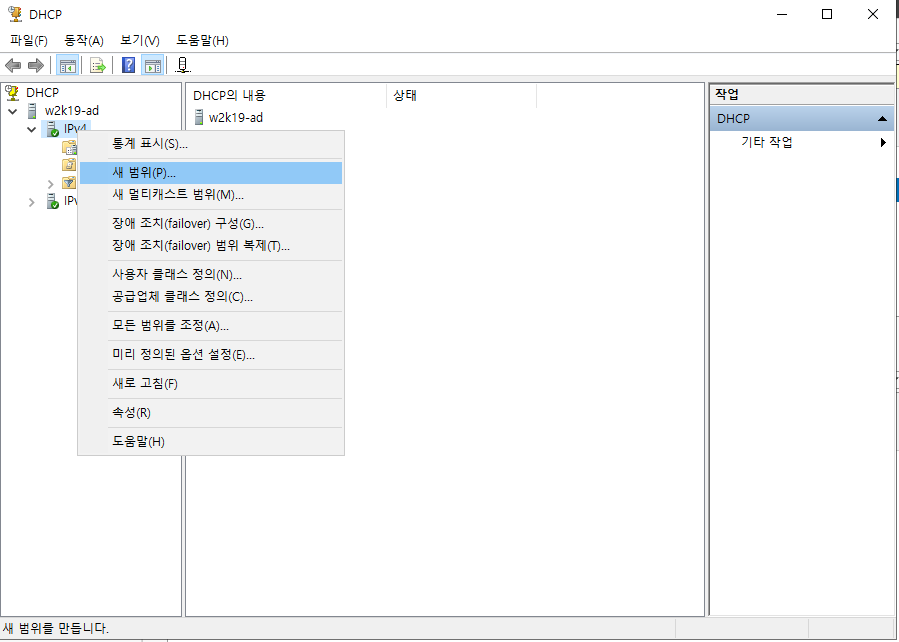Open the 보기(V) menu
The width and height of the screenshot is (899, 642).
[x=140, y=41]
